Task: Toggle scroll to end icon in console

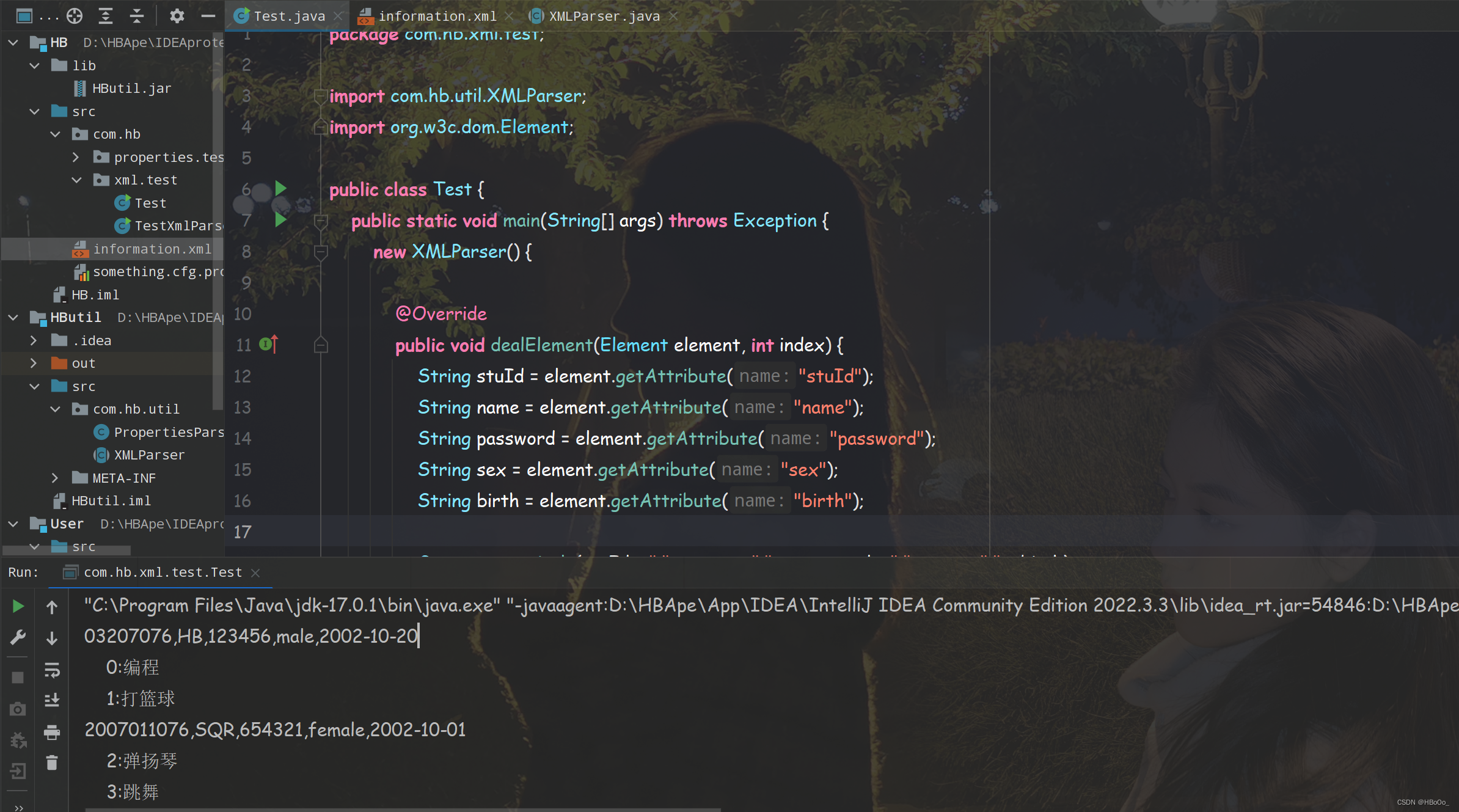Action: pos(52,700)
